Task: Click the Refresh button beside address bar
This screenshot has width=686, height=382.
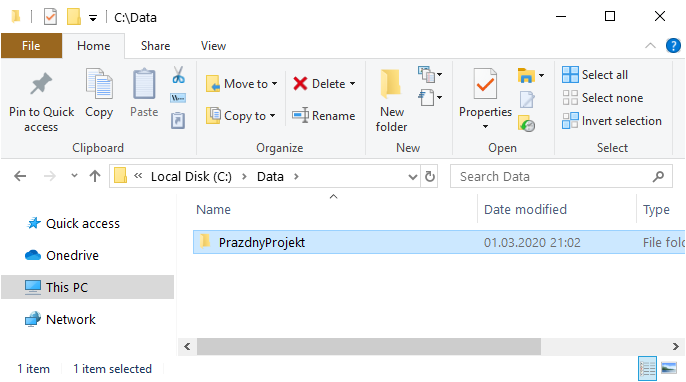Action: [x=430, y=176]
